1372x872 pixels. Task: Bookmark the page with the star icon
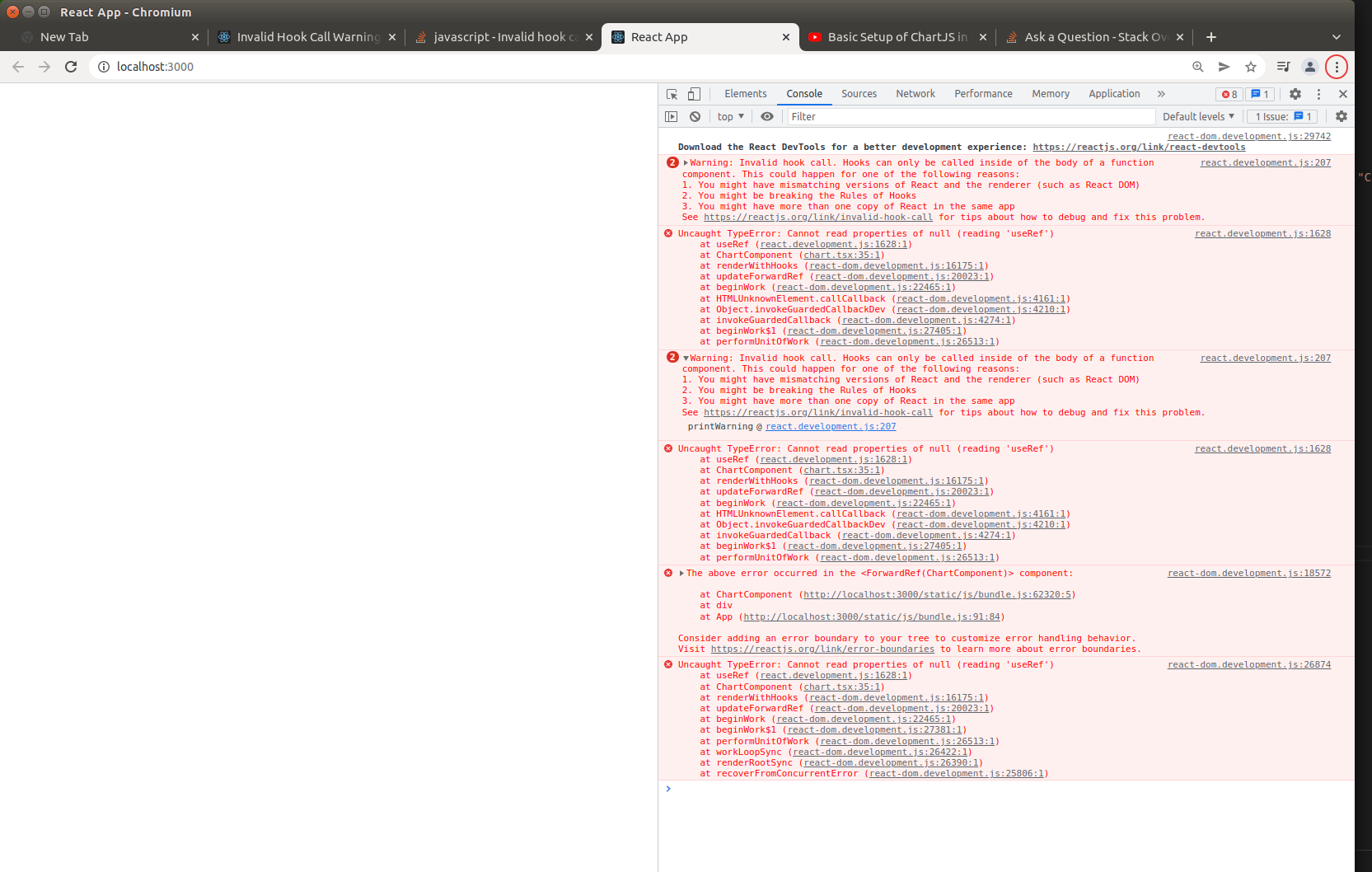tap(1252, 67)
